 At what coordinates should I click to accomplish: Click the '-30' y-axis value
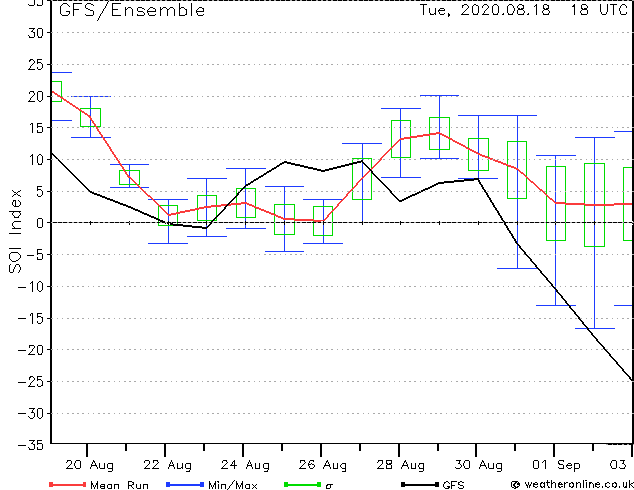[31, 413]
